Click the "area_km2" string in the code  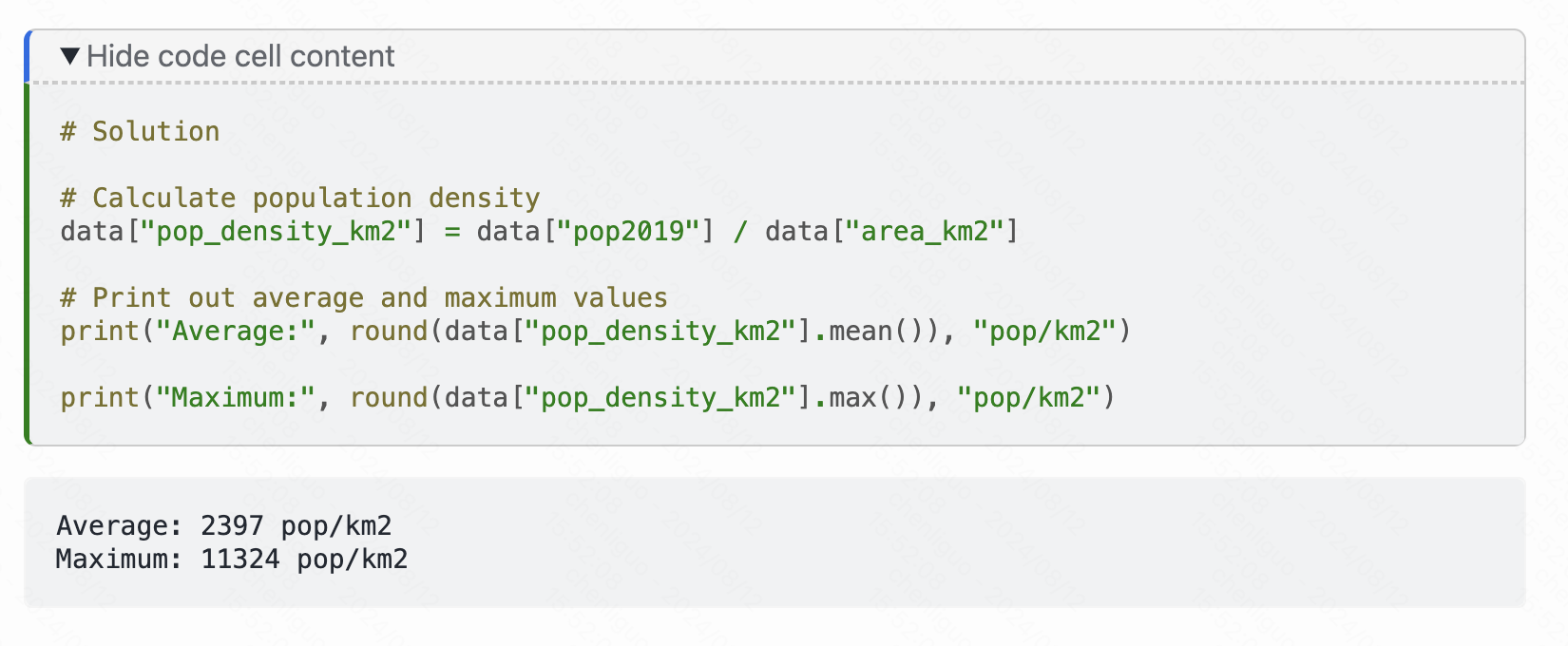click(925, 231)
